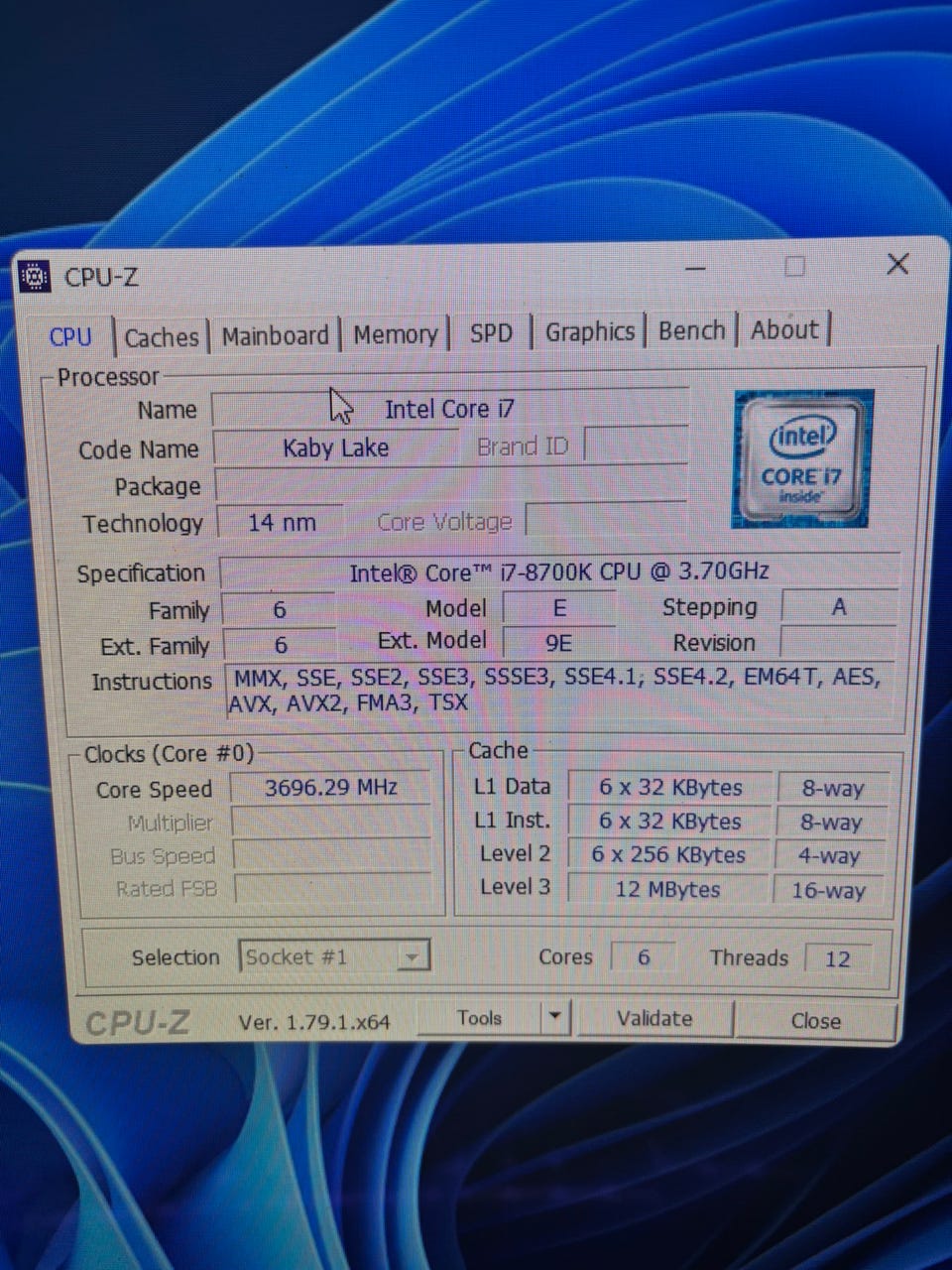Click the CPU-Z app icon in title bar
Image resolution: width=952 pixels, height=1270 pixels.
pos(35,276)
